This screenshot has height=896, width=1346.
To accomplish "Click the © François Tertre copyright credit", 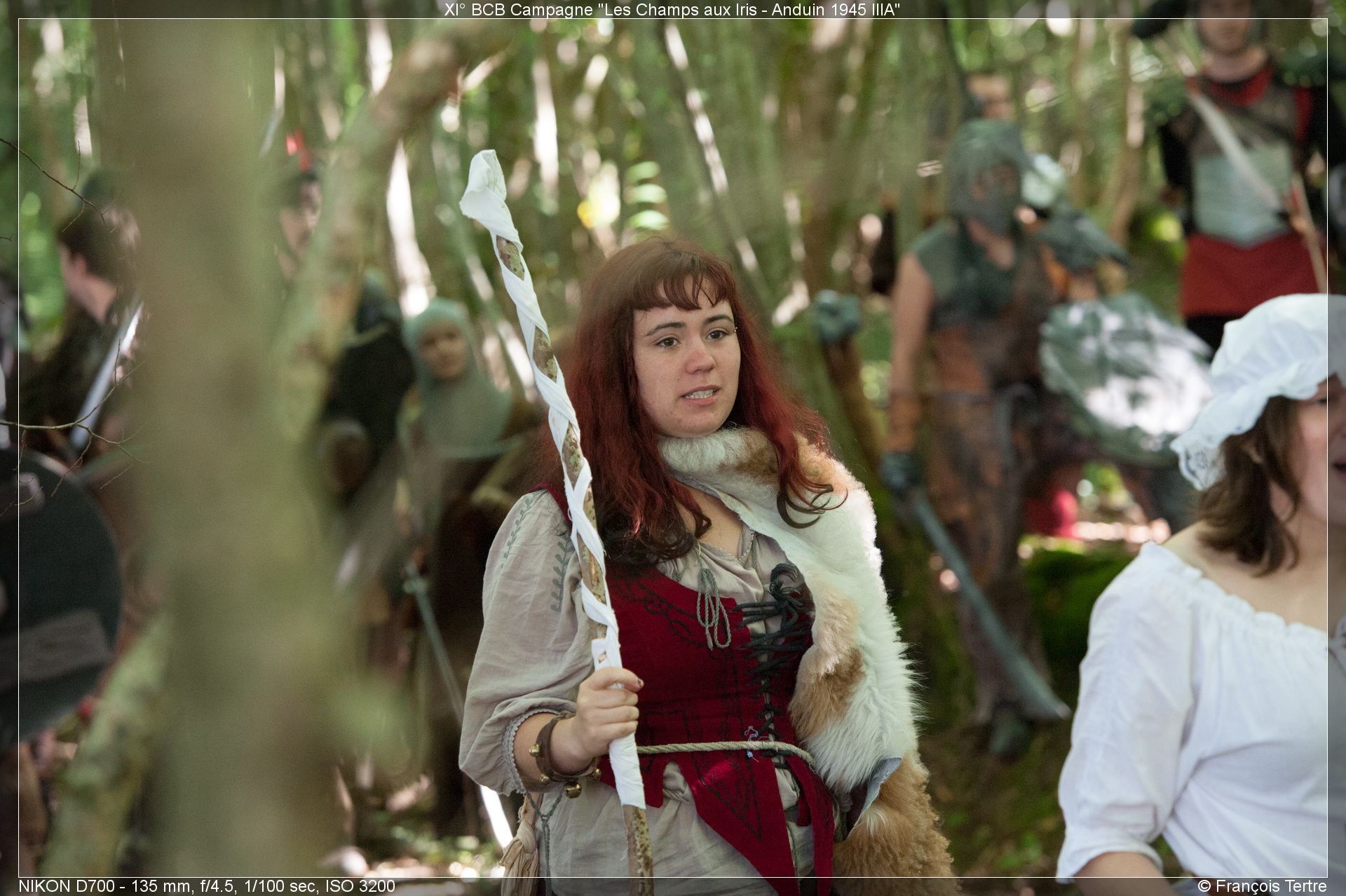I will [1263, 886].
